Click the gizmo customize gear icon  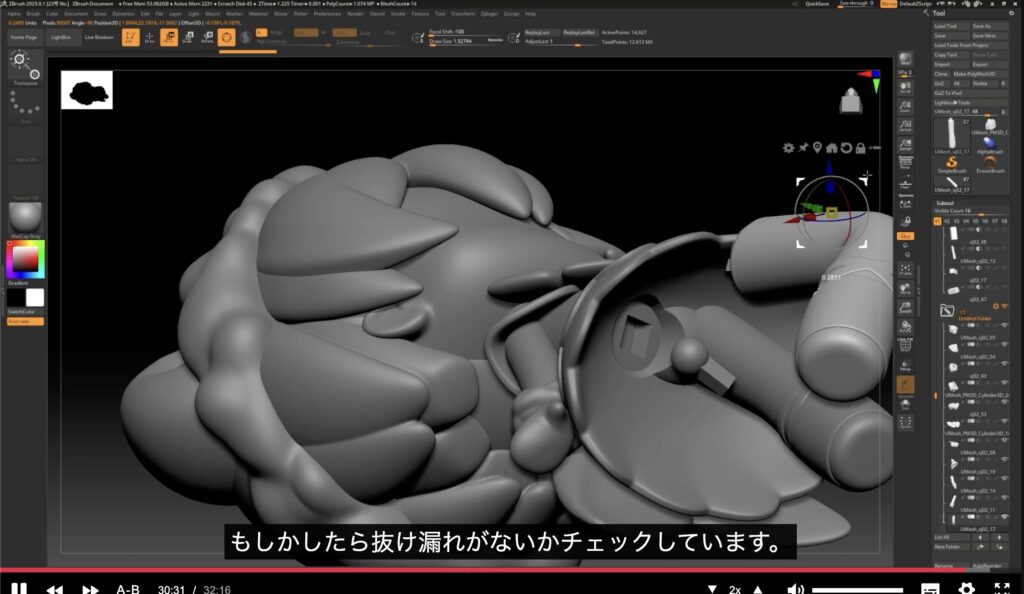coord(788,148)
